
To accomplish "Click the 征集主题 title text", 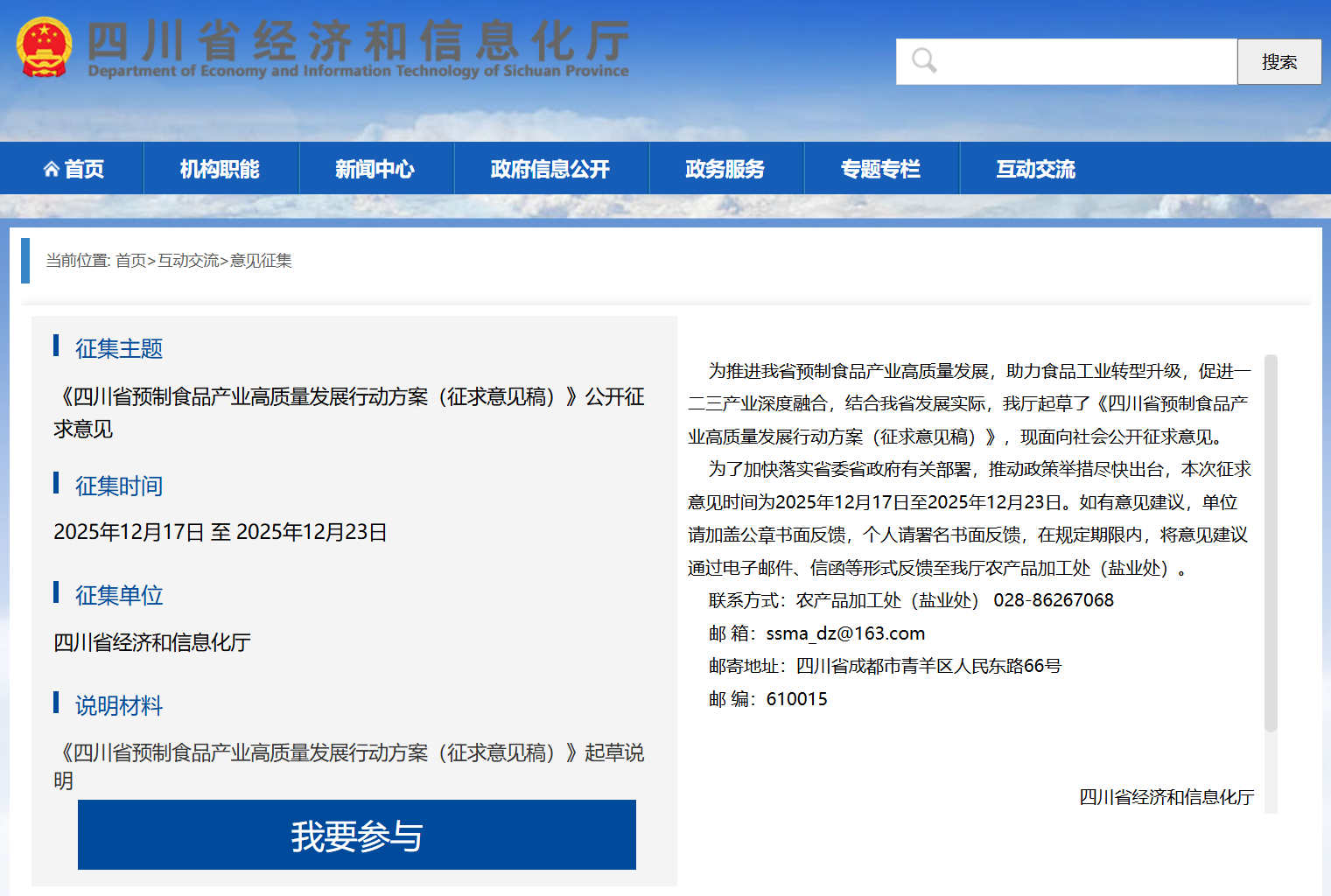I will pos(119,349).
